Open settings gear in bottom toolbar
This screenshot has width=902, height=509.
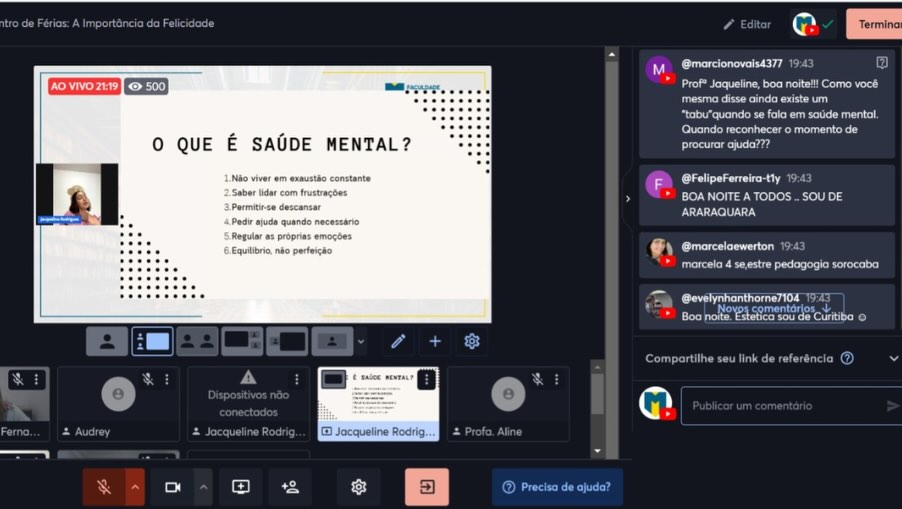[358, 487]
